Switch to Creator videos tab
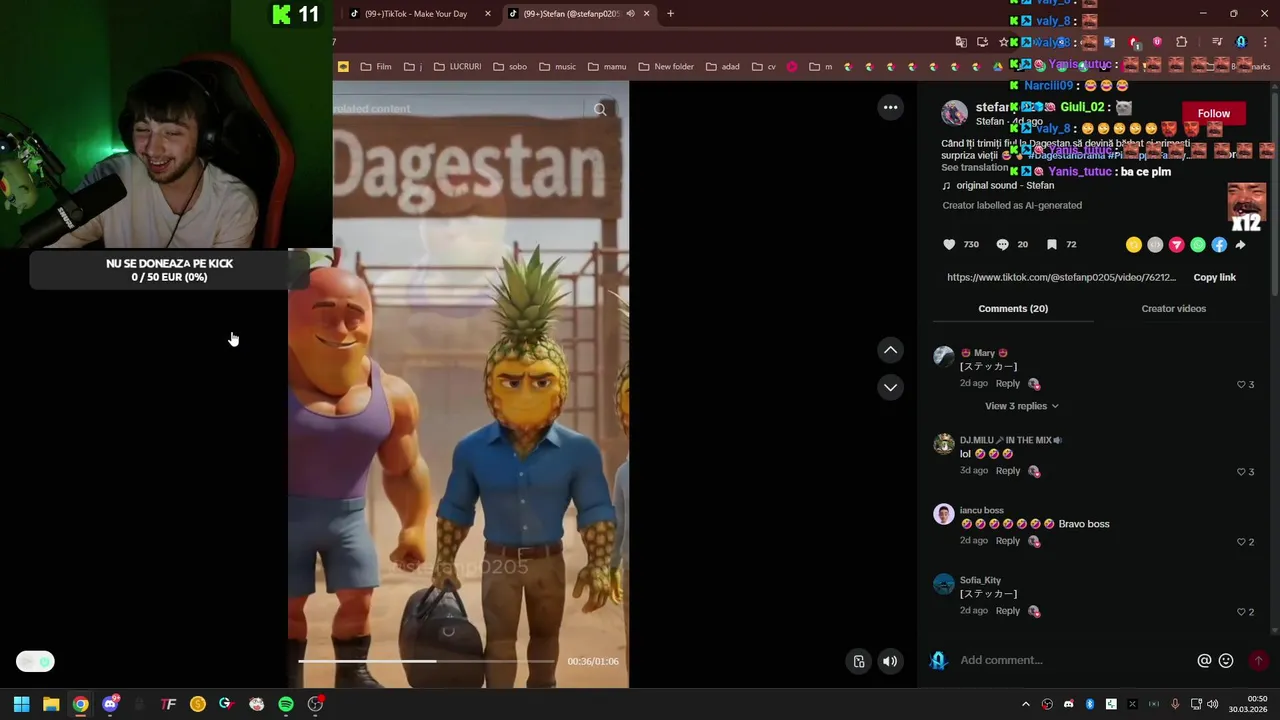 [1173, 309]
